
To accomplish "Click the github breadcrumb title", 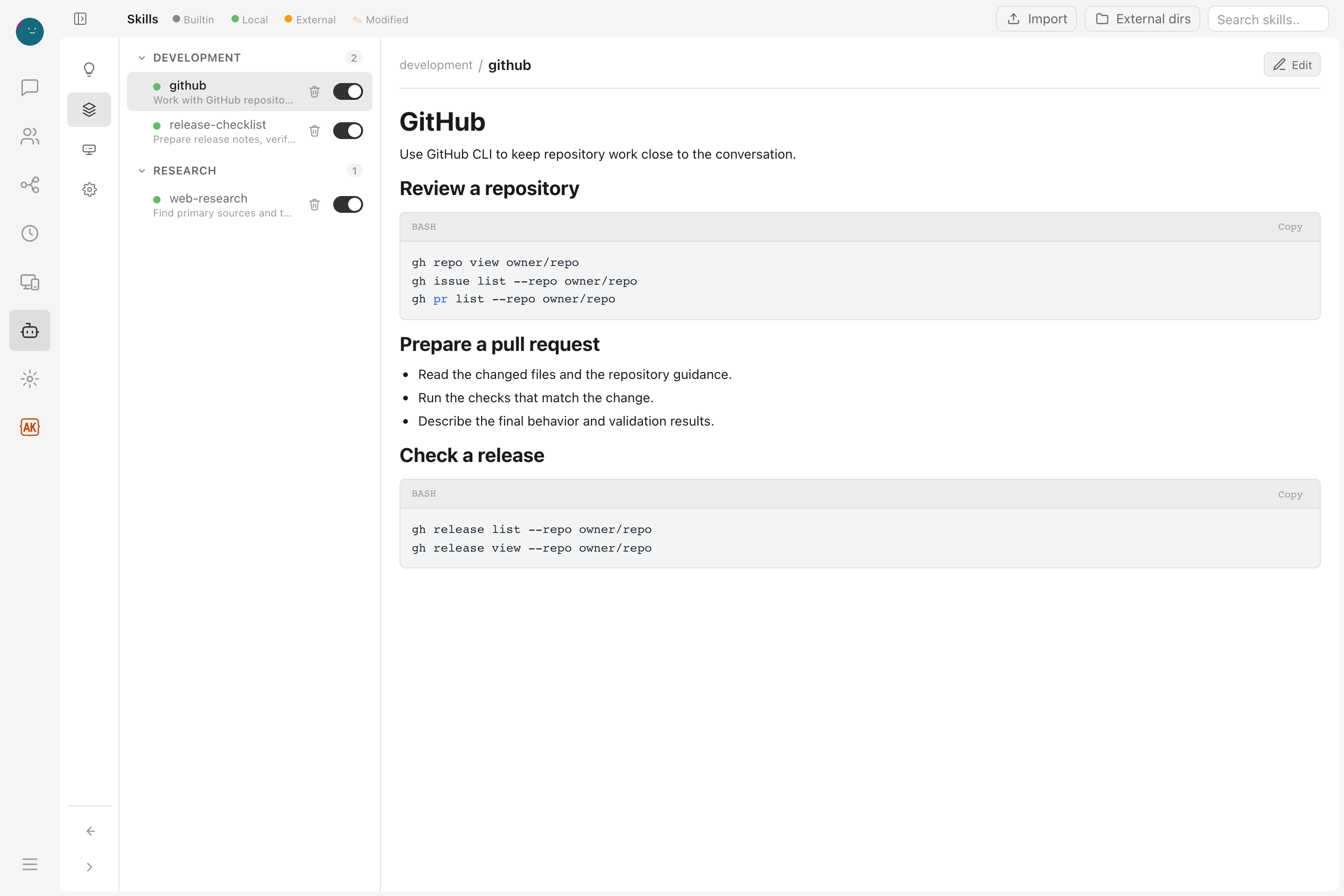I will (x=509, y=65).
